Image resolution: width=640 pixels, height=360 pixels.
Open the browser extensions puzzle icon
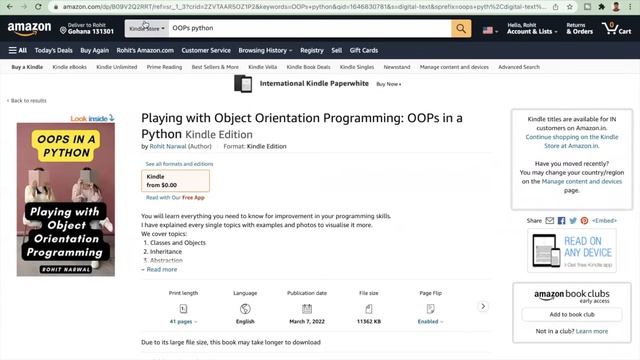click(x=601, y=7)
